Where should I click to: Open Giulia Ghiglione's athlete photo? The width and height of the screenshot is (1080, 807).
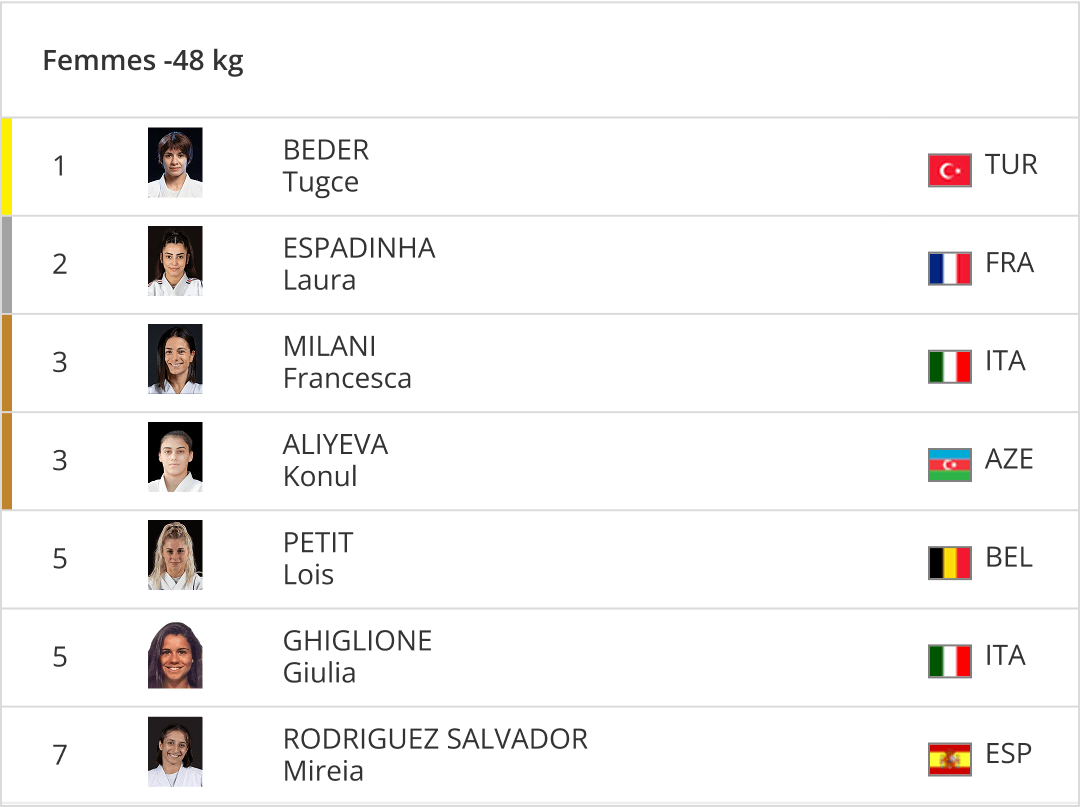(x=175, y=654)
